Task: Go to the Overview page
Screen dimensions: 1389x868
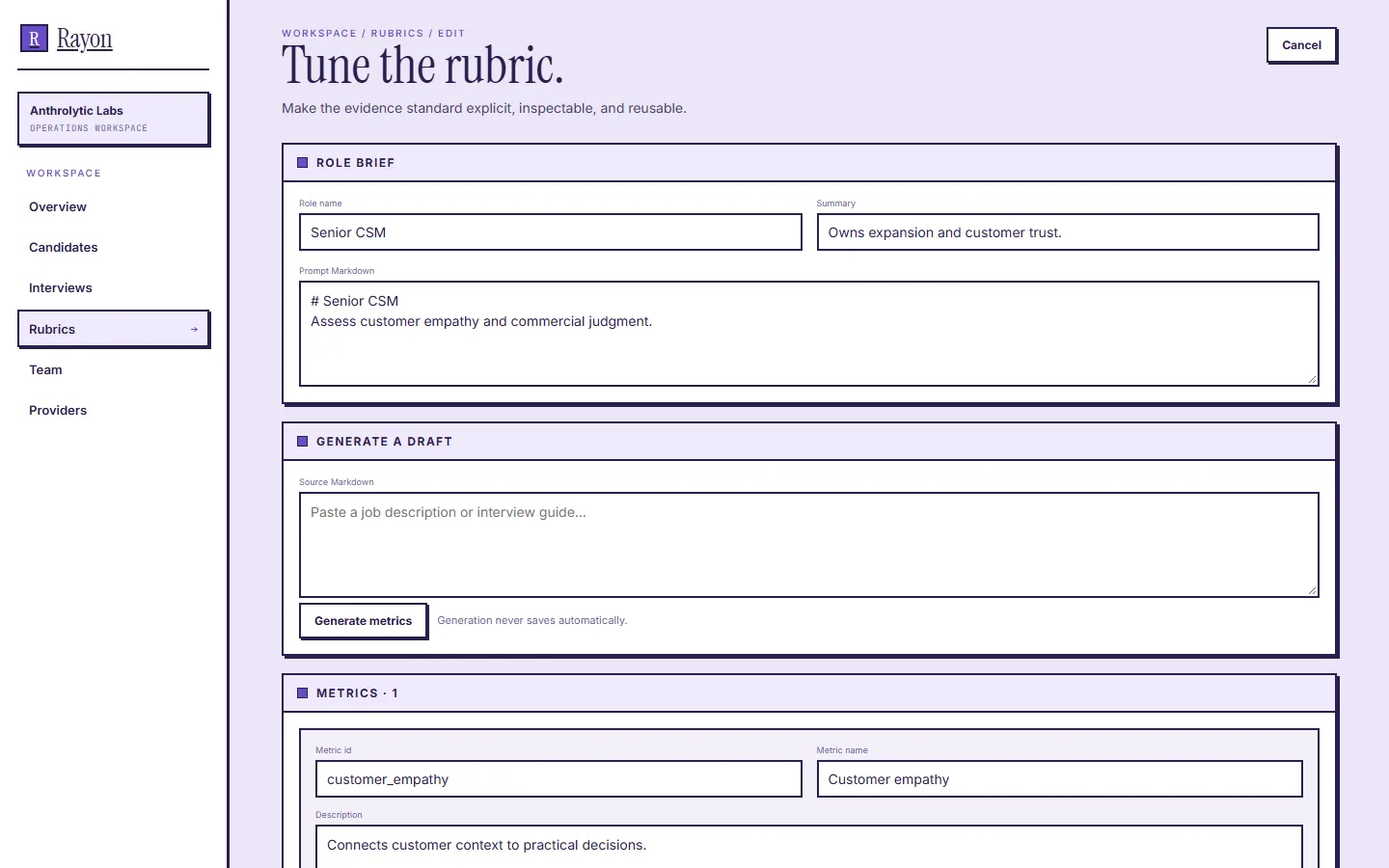Action: [113, 207]
